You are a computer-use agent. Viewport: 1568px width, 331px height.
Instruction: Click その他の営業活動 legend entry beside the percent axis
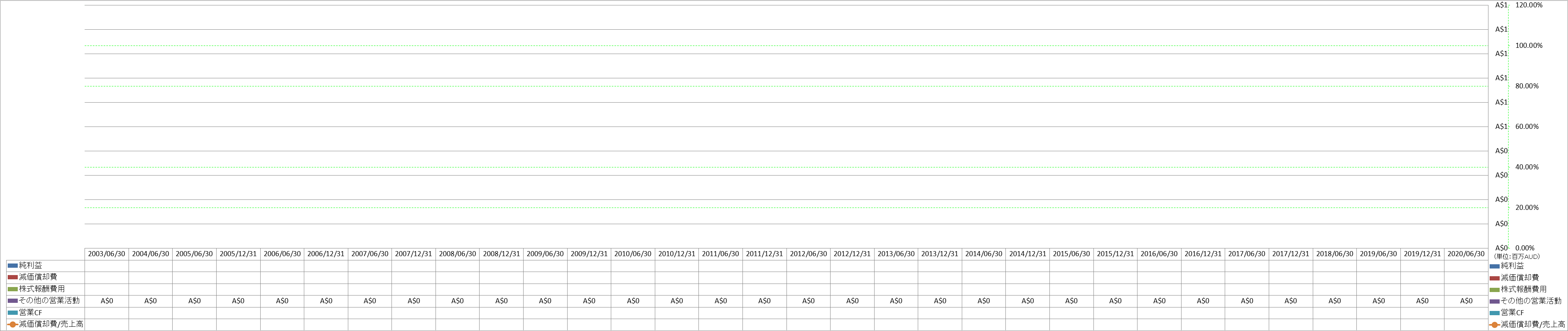(1526, 301)
